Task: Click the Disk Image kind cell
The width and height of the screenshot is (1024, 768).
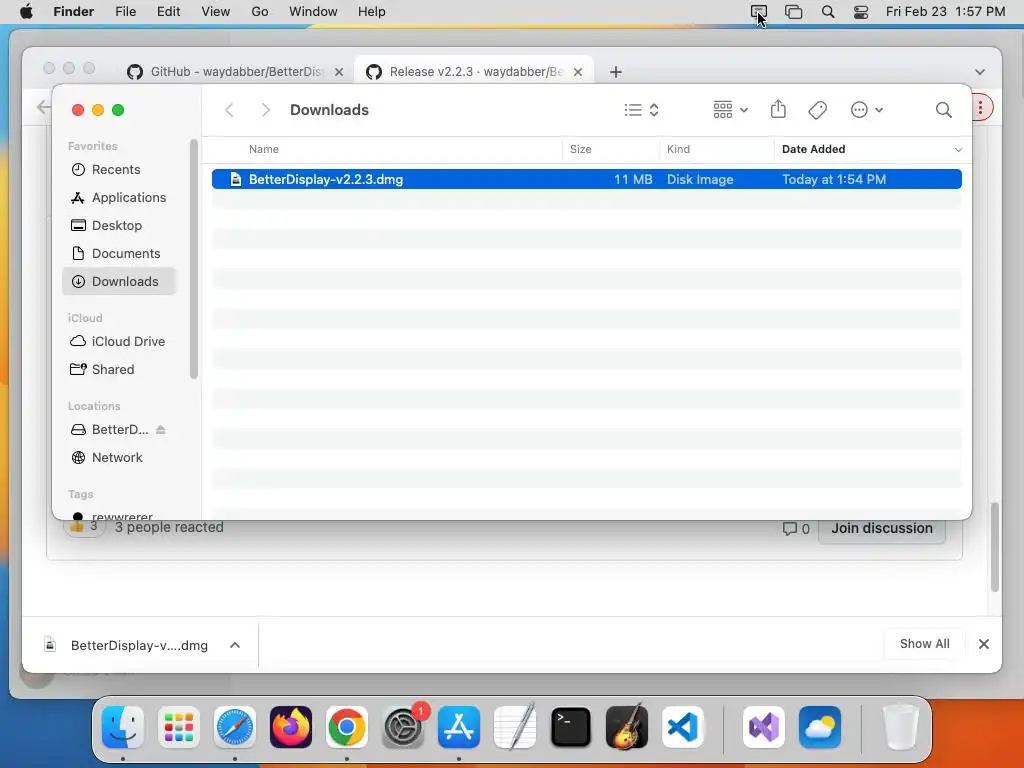Action: pyautogui.click(x=700, y=179)
